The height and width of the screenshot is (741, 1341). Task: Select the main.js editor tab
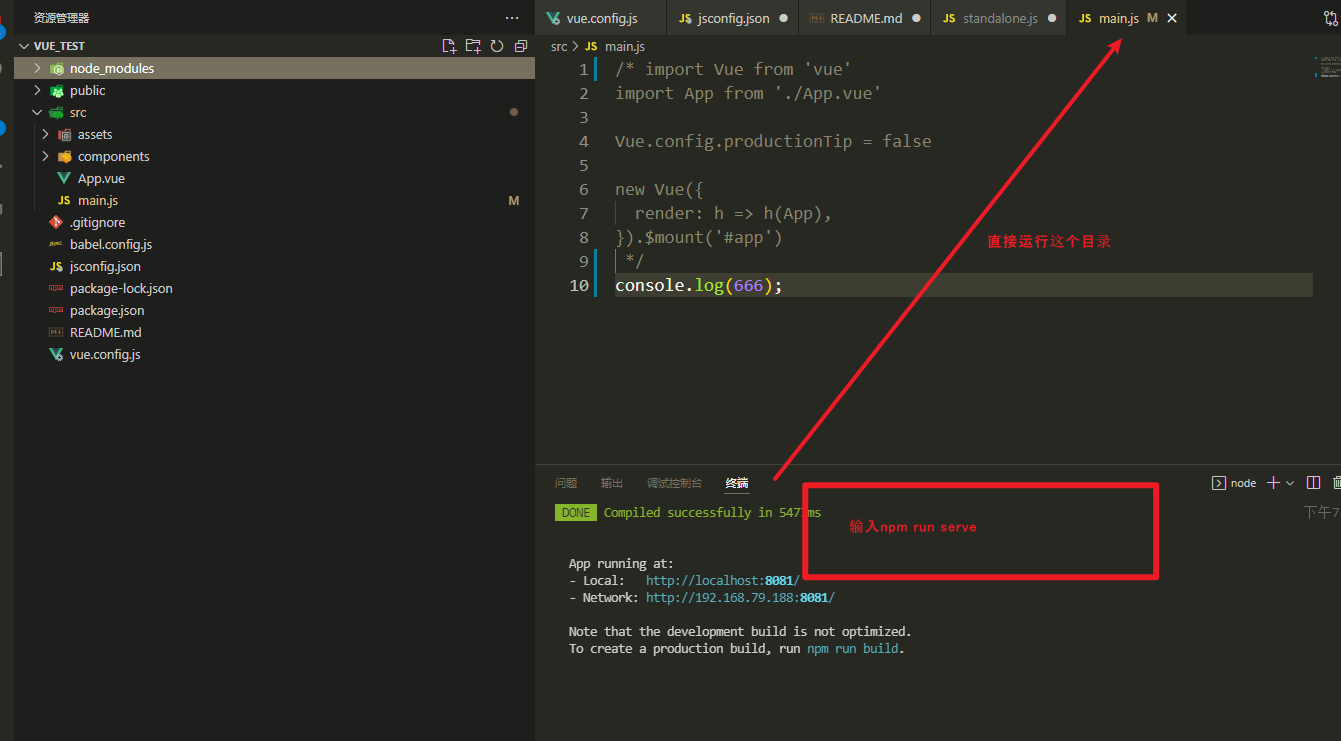(x=1126, y=18)
